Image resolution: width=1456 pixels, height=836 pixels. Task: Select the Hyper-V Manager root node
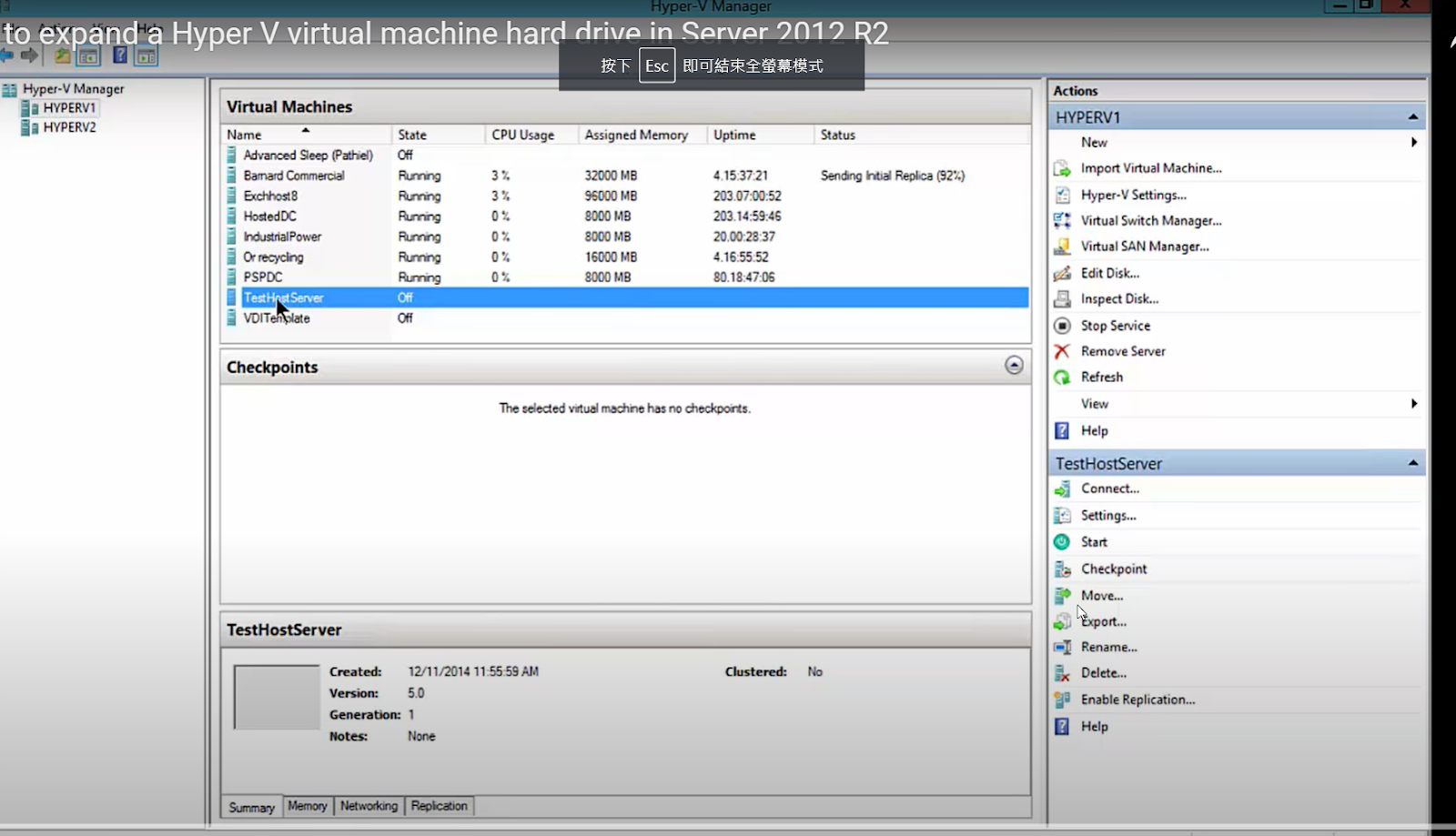73,88
